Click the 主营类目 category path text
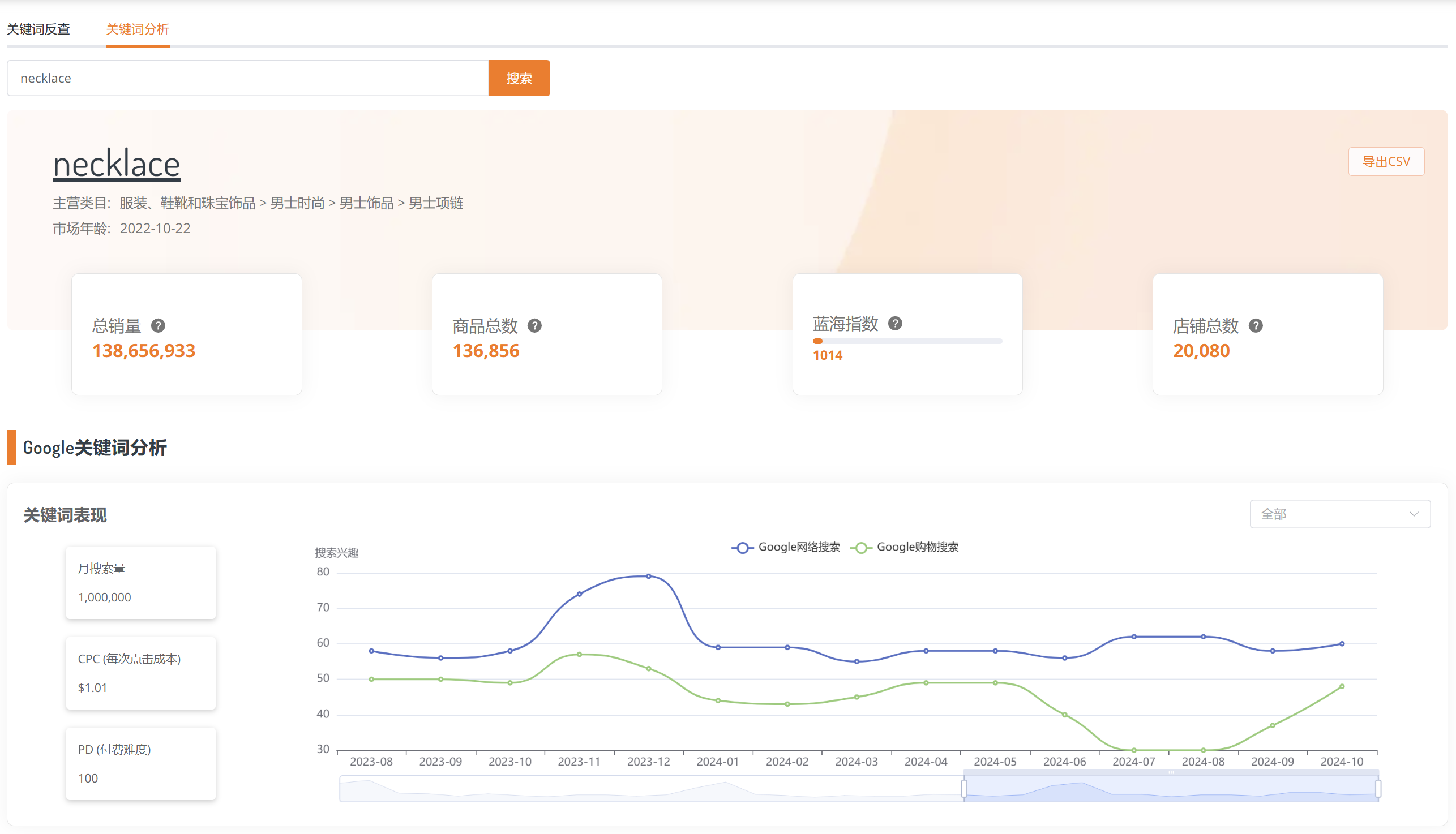Image resolution: width=1456 pixels, height=834 pixels. pyautogui.click(x=291, y=203)
